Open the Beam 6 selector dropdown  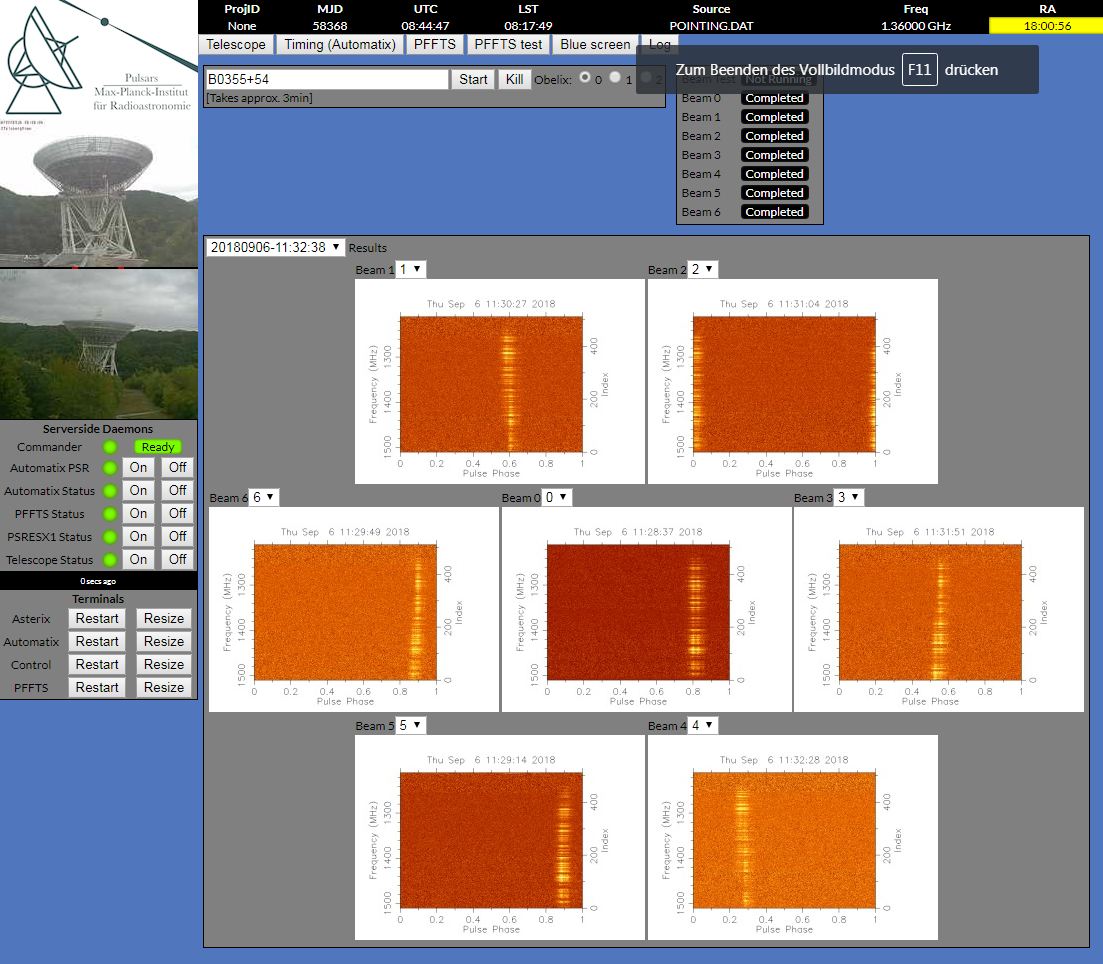click(x=264, y=497)
